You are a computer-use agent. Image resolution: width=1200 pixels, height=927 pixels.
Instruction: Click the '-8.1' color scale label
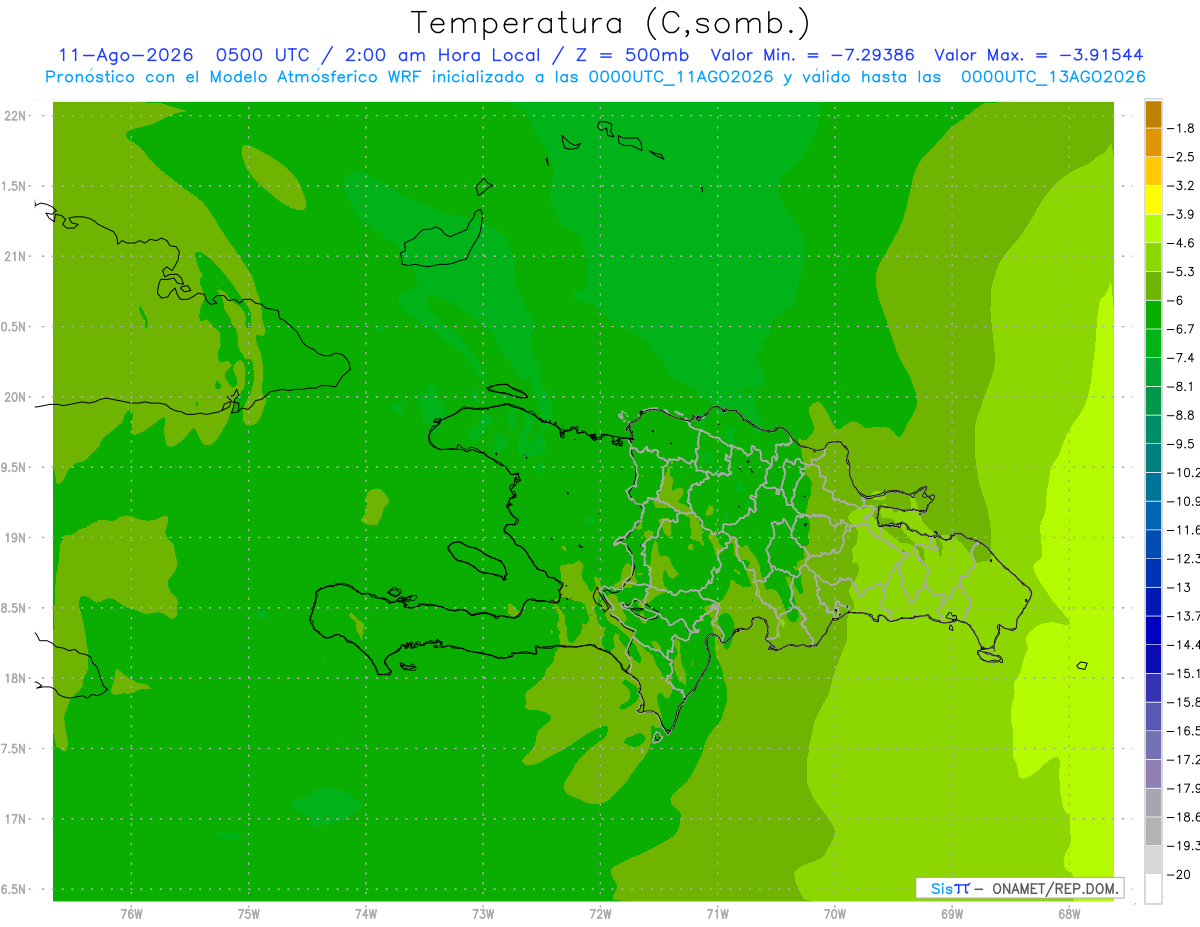(x=1181, y=386)
